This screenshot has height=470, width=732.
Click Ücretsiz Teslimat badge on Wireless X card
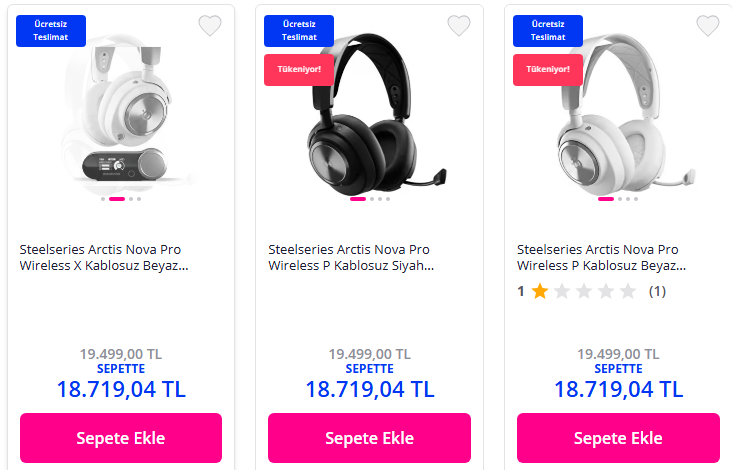coord(51,30)
